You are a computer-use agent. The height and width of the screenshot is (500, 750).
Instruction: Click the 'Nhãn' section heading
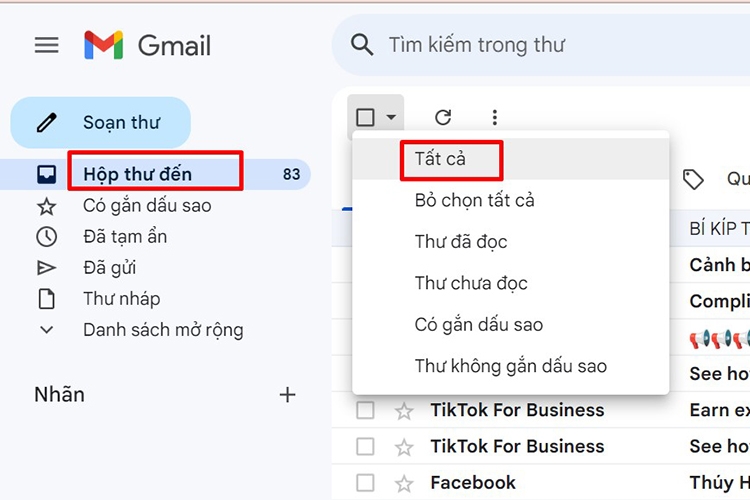pyautogui.click(x=59, y=395)
